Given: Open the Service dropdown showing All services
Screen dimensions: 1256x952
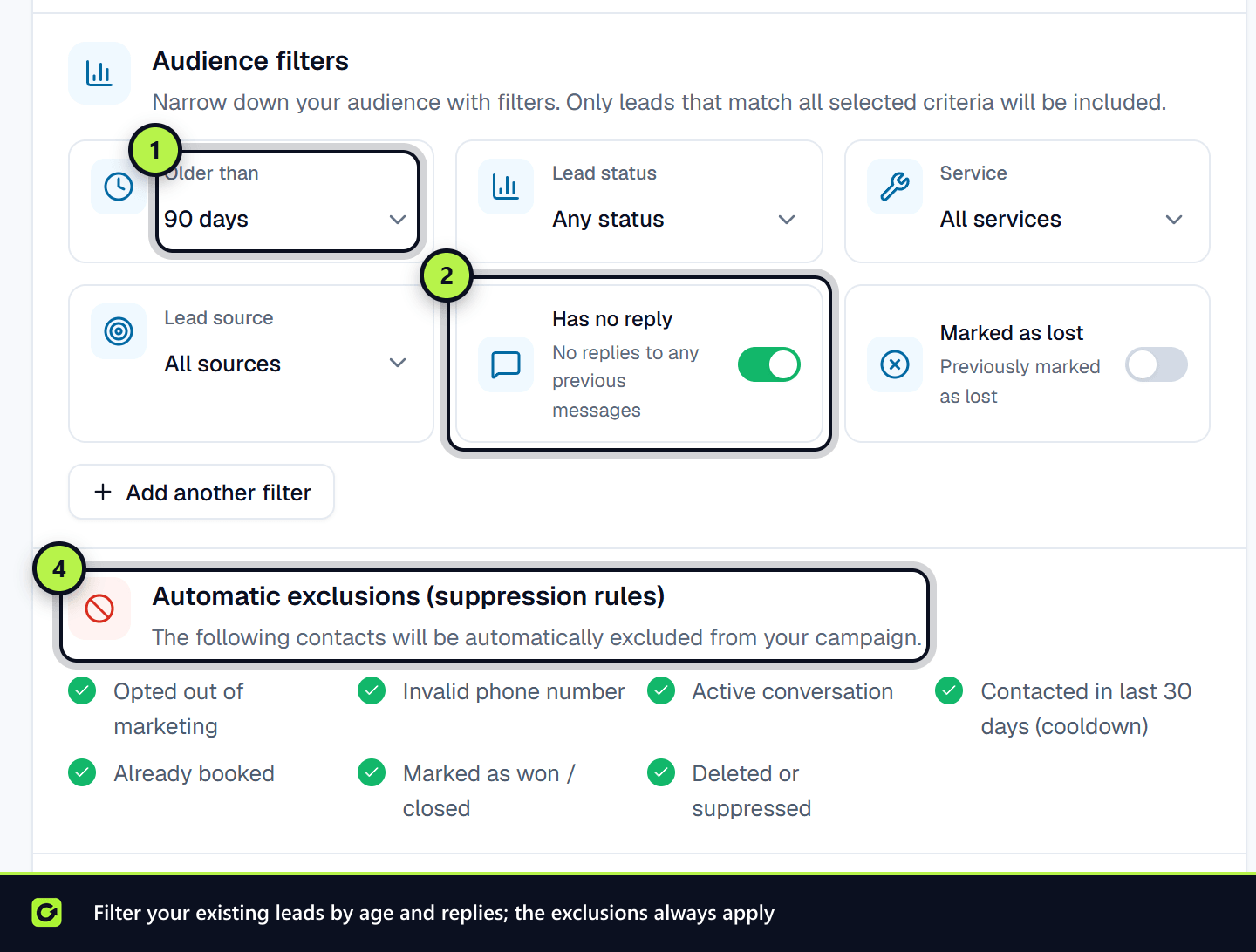Looking at the screenshot, I should 1061,219.
